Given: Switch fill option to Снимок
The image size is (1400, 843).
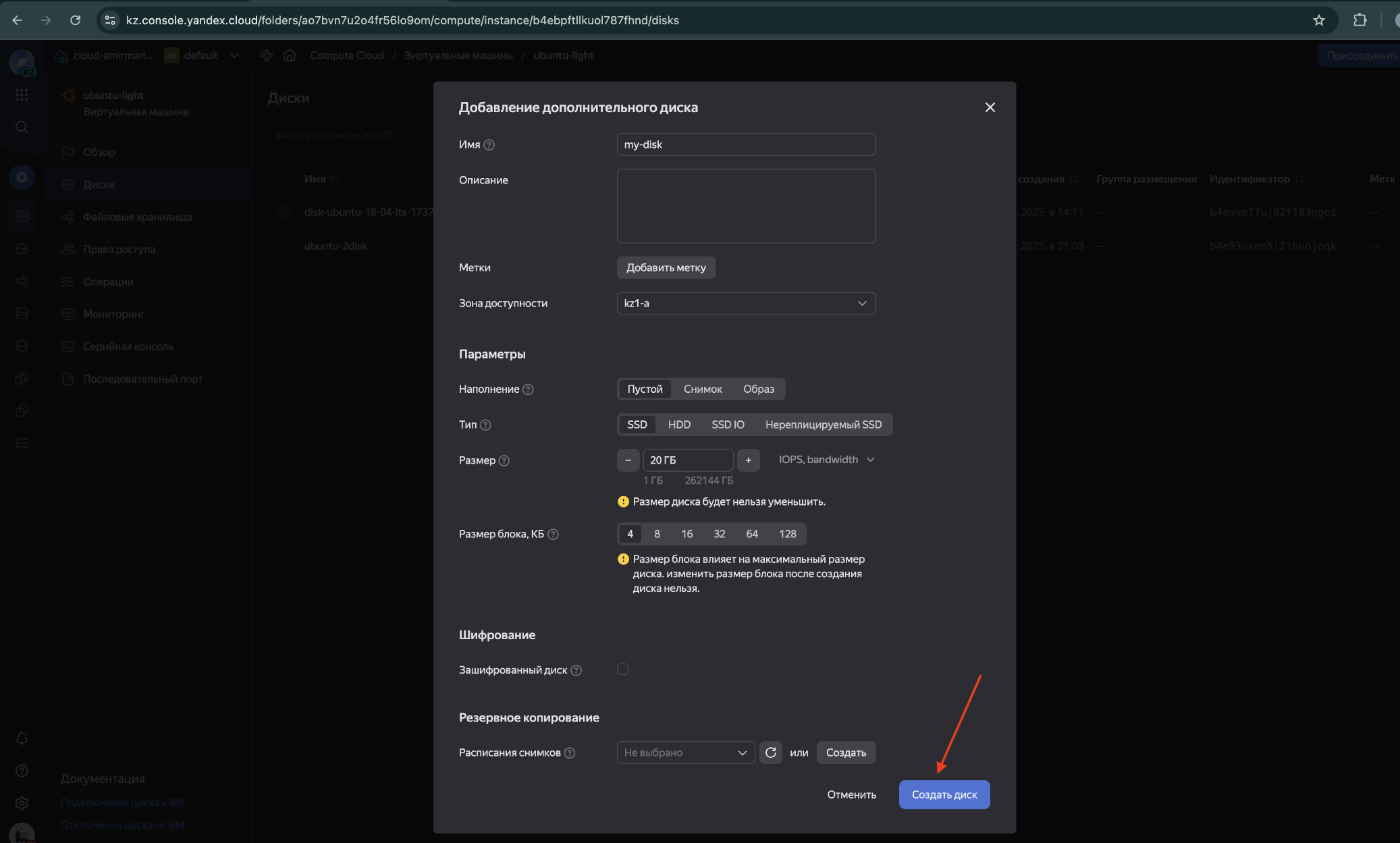Looking at the screenshot, I should [x=702, y=389].
